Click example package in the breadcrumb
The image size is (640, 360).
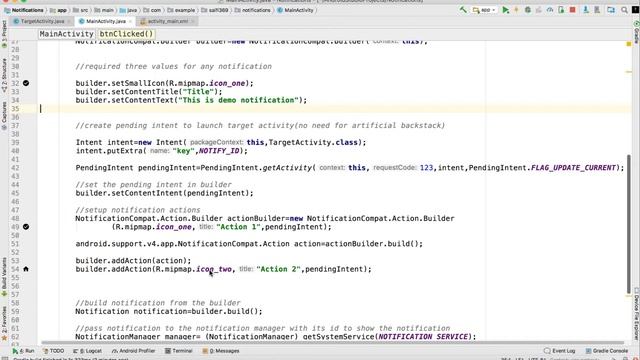[x=181, y=10]
